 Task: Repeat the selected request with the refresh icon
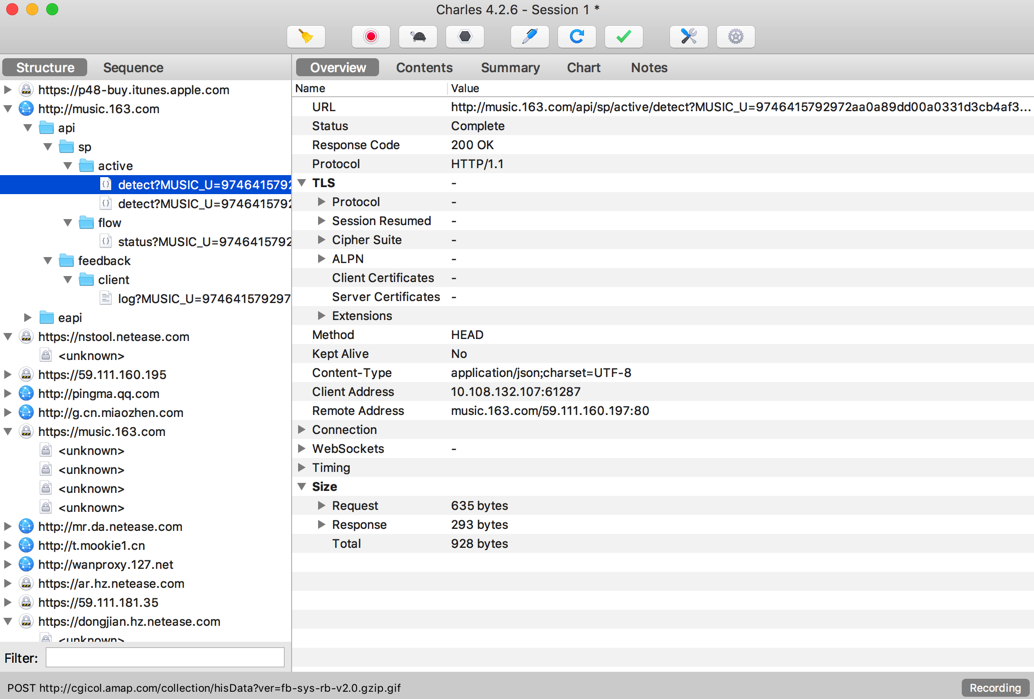(x=576, y=37)
